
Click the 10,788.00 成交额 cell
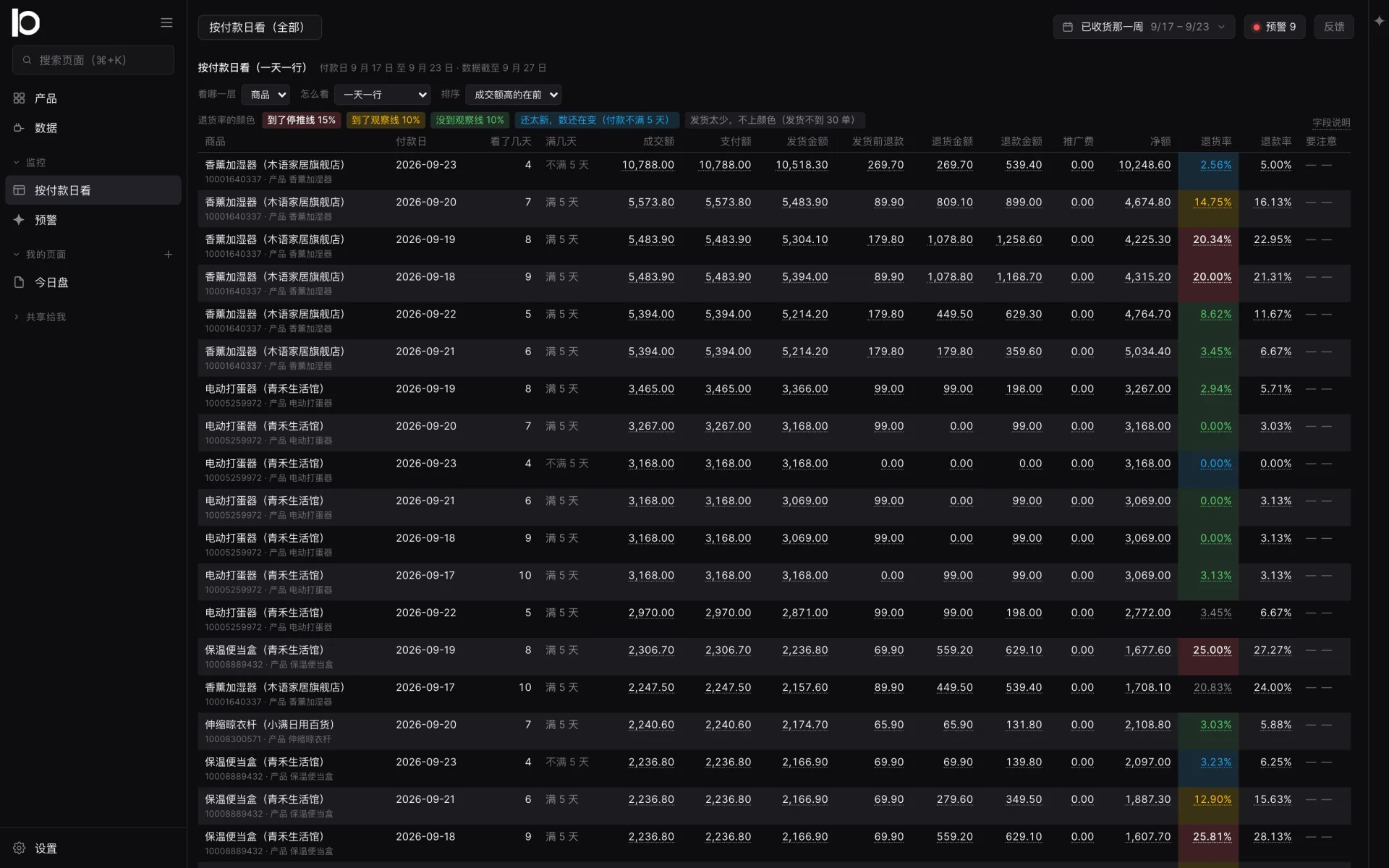pos(647,165)
